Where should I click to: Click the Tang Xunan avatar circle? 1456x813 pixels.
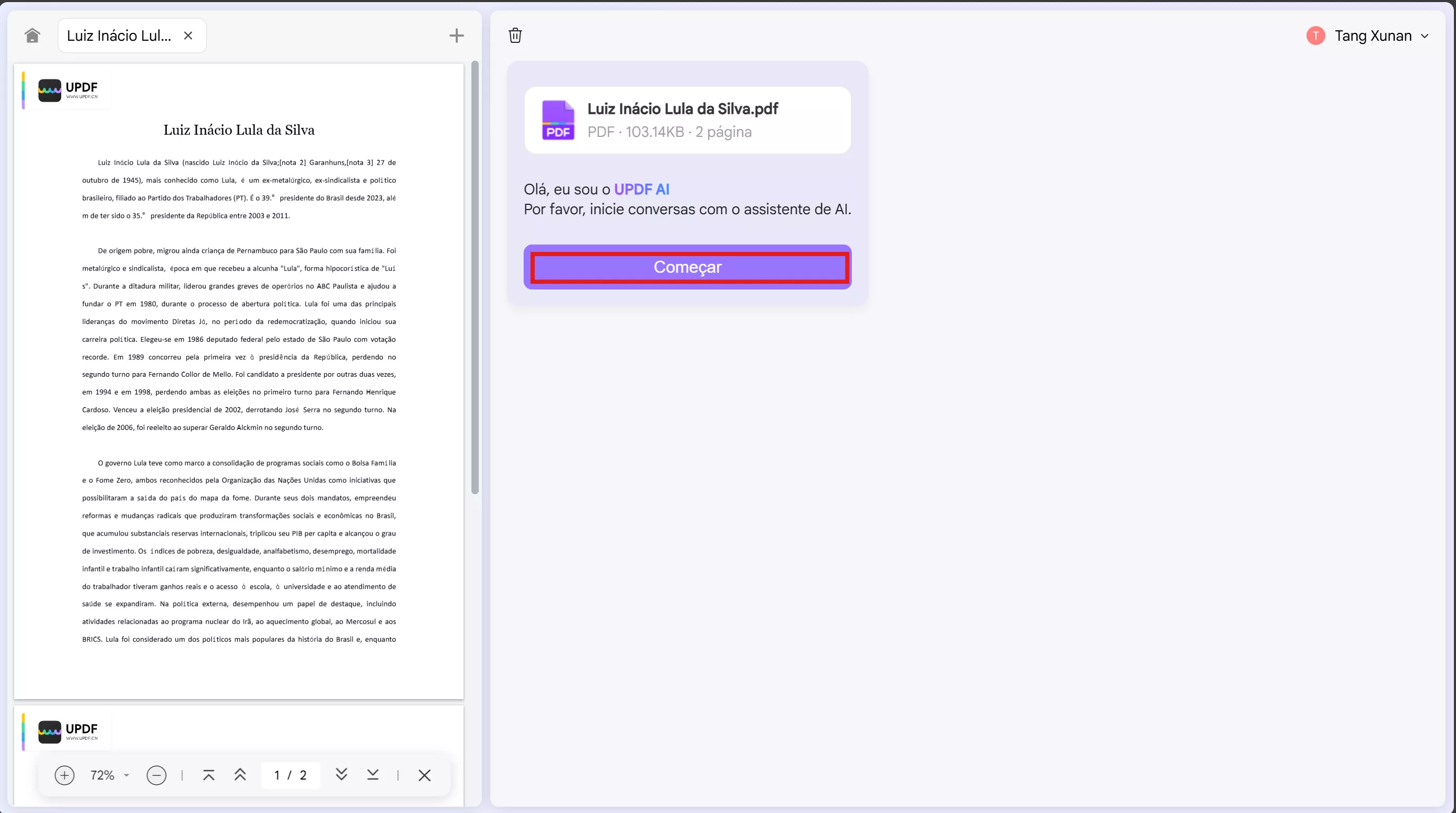(1316, 36)
